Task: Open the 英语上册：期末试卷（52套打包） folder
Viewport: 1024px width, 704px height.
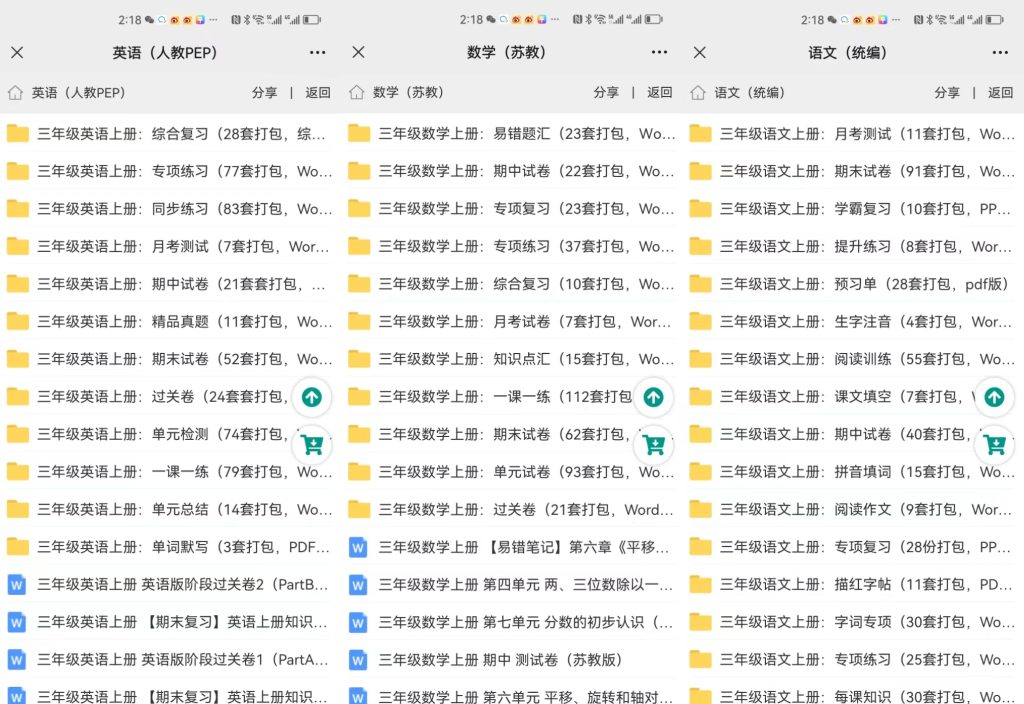Action: pos(180,359)
